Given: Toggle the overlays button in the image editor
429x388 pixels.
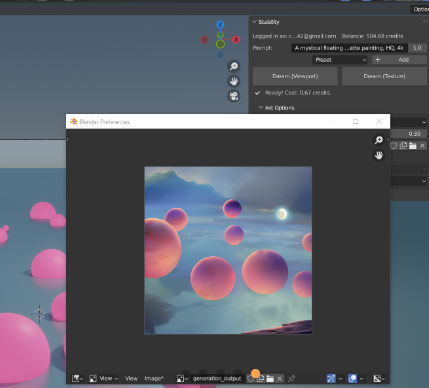Looking at the screenshot, I should pos(352,378).
